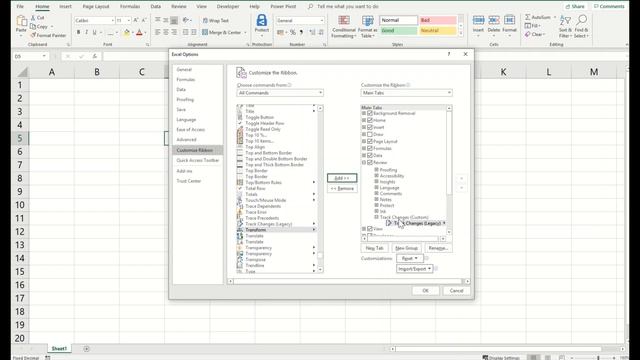The image size is (640, 360).
Task: Click the New Group button
Action: point(407,248)
